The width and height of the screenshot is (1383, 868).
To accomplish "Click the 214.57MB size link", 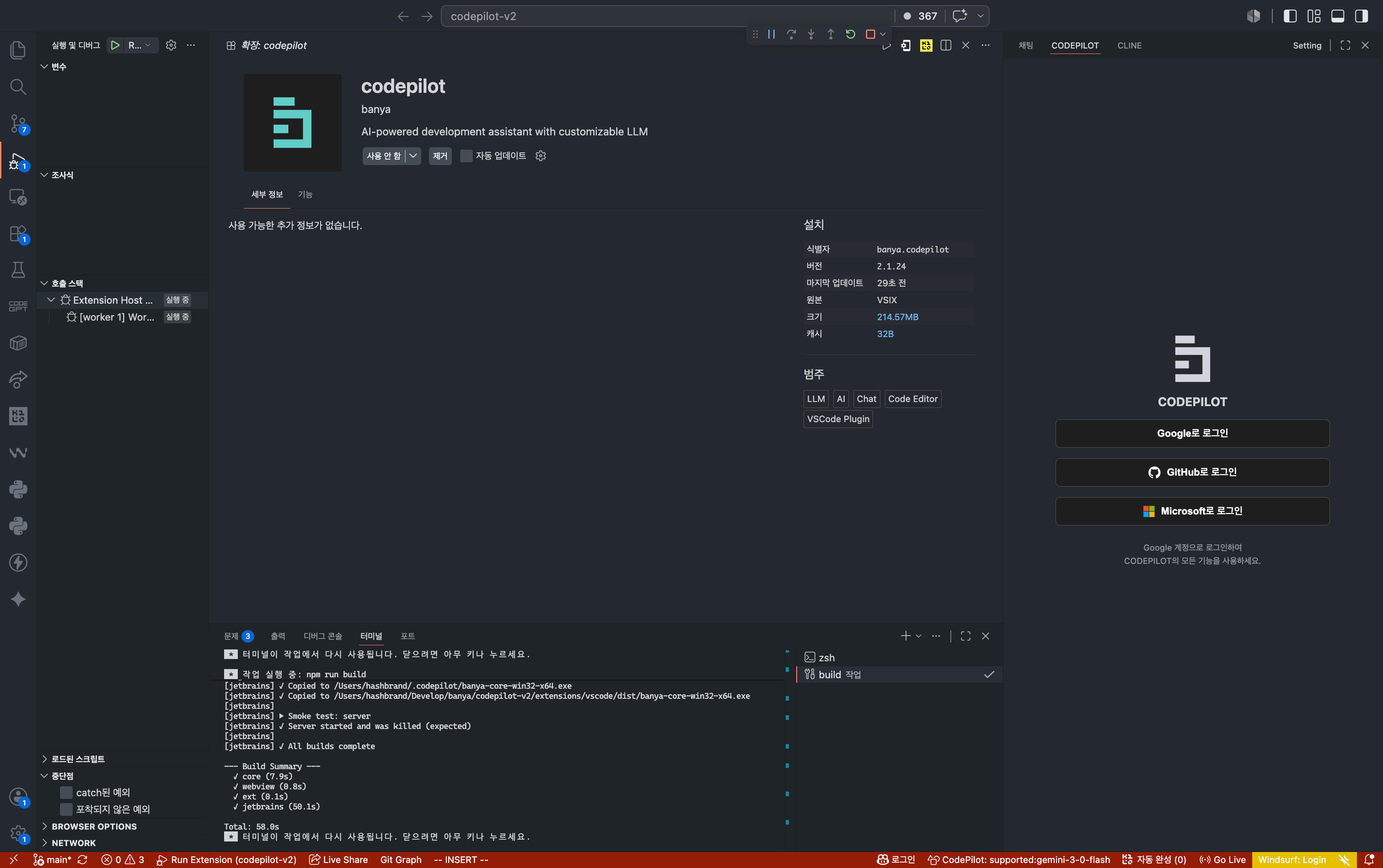I will click(x=897, y=317).
